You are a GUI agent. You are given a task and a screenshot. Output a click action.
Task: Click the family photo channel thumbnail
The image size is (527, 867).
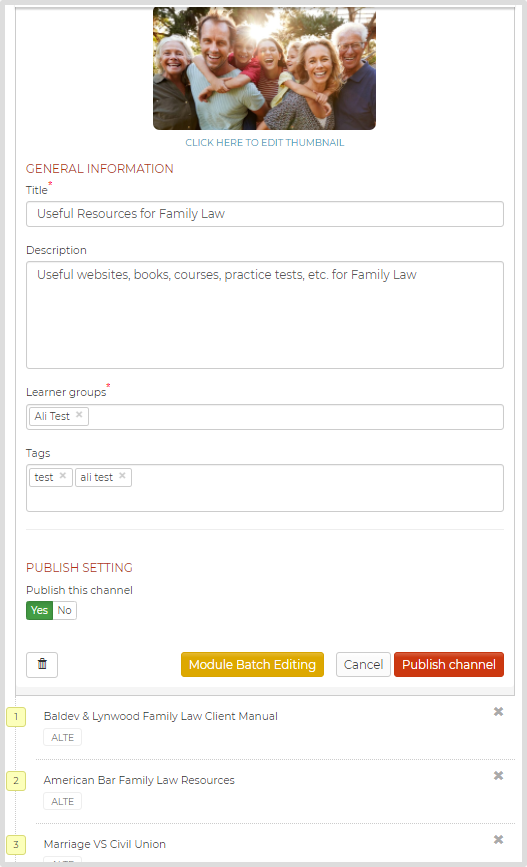[264, 69]
